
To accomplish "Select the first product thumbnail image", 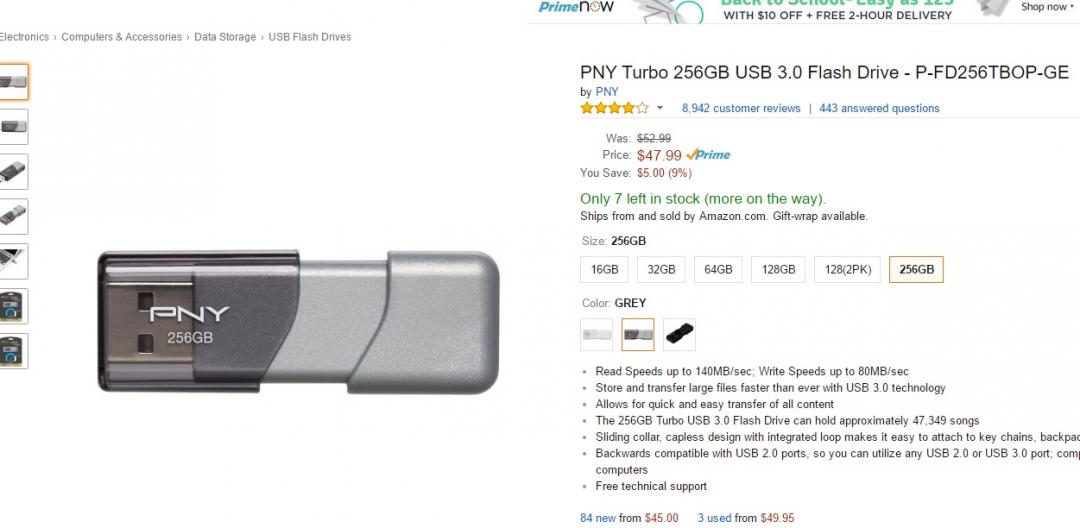I will click(x=14, y=82).
